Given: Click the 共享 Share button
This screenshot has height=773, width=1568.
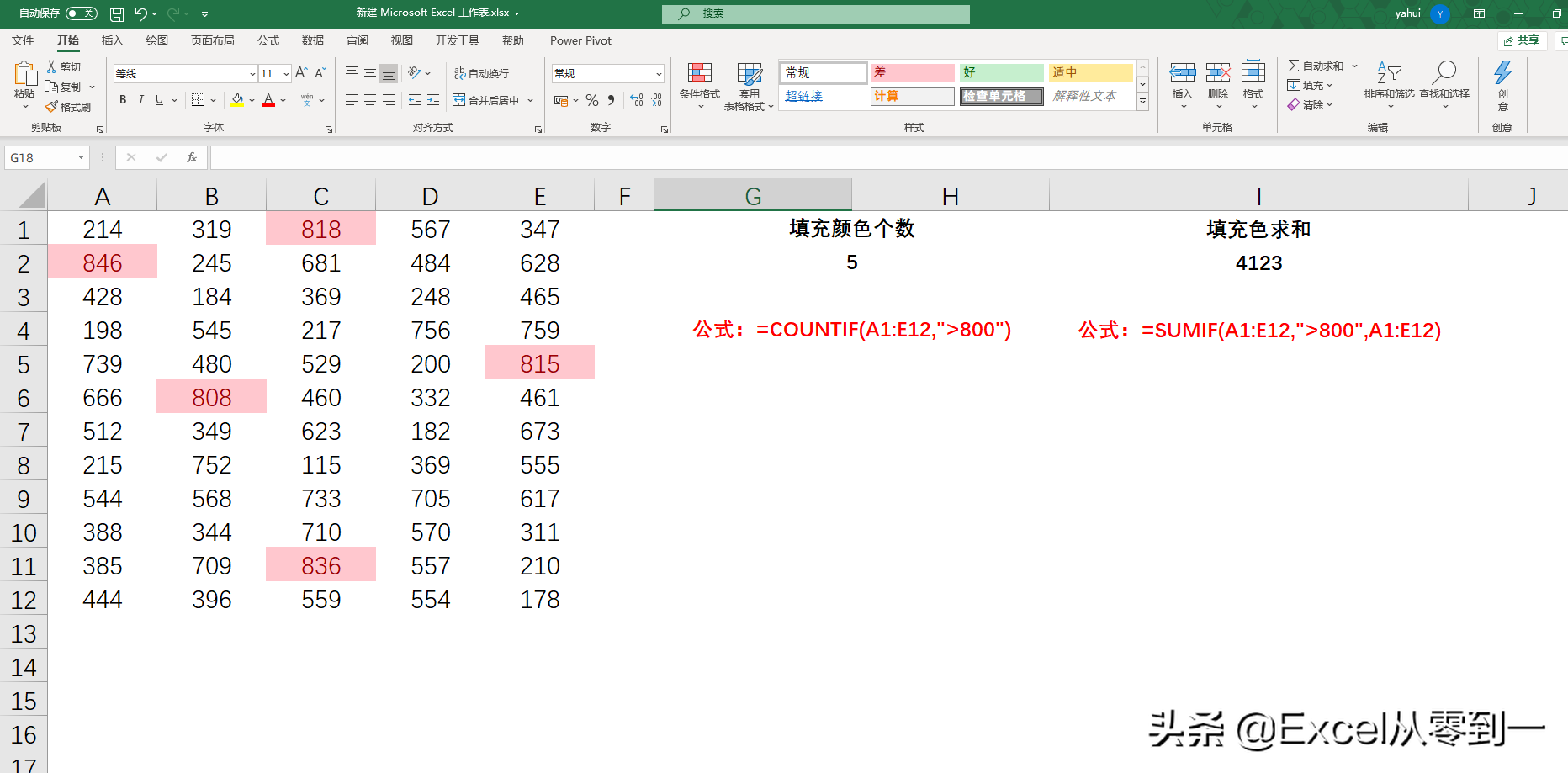Looking at the screenshot, I should [1522, 40].
